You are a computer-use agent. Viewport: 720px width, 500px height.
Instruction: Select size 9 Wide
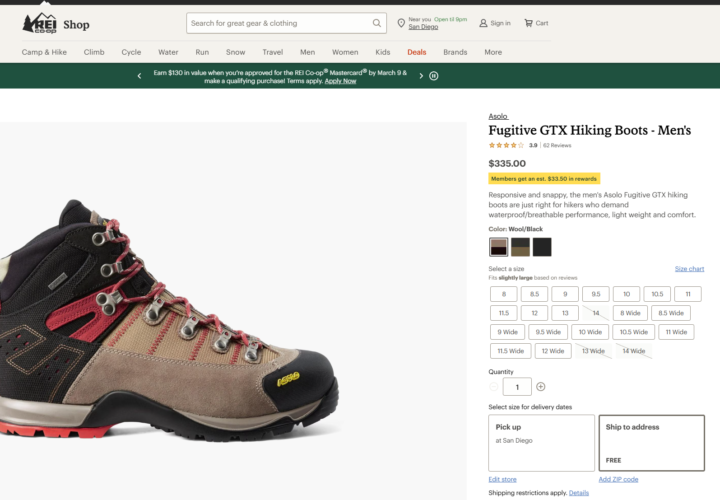(507, 332)
